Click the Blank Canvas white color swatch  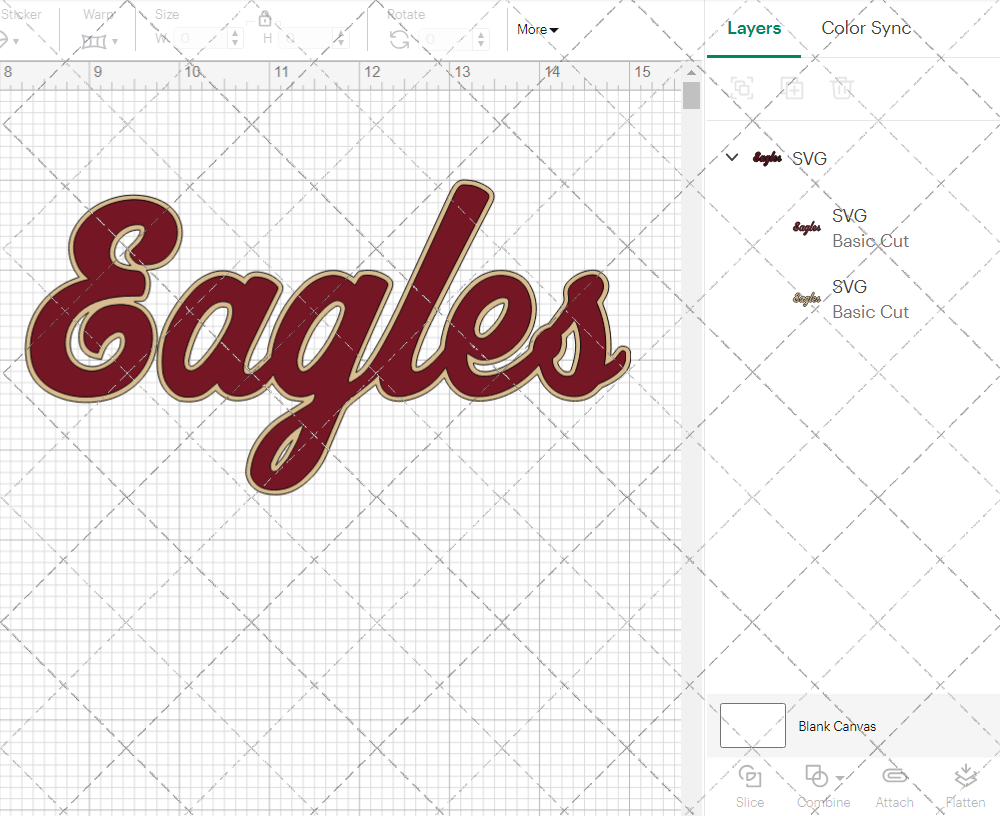tap(751, 726)
